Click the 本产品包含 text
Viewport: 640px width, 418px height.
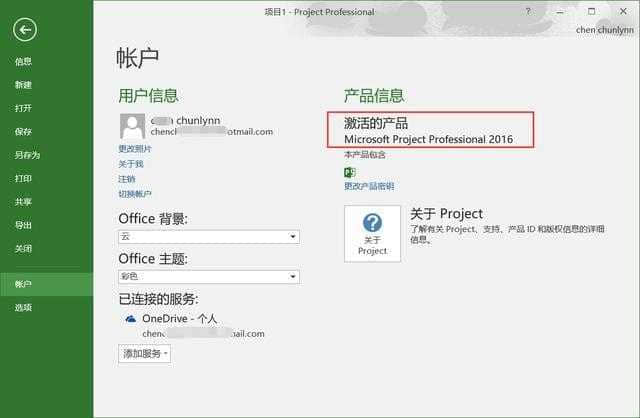coord(364,154)
